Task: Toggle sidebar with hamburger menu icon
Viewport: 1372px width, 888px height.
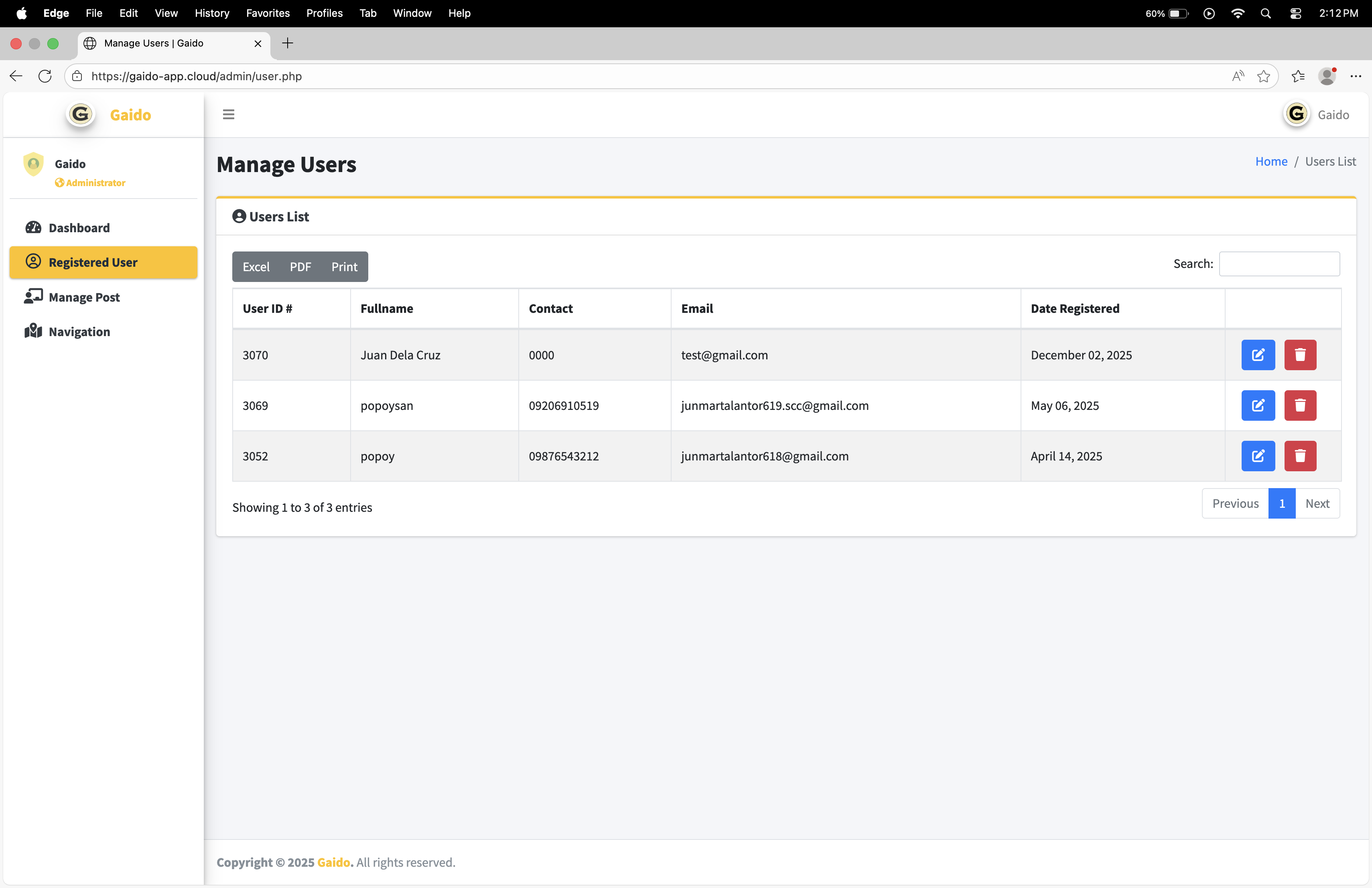Action: click(x=228, y=115)
